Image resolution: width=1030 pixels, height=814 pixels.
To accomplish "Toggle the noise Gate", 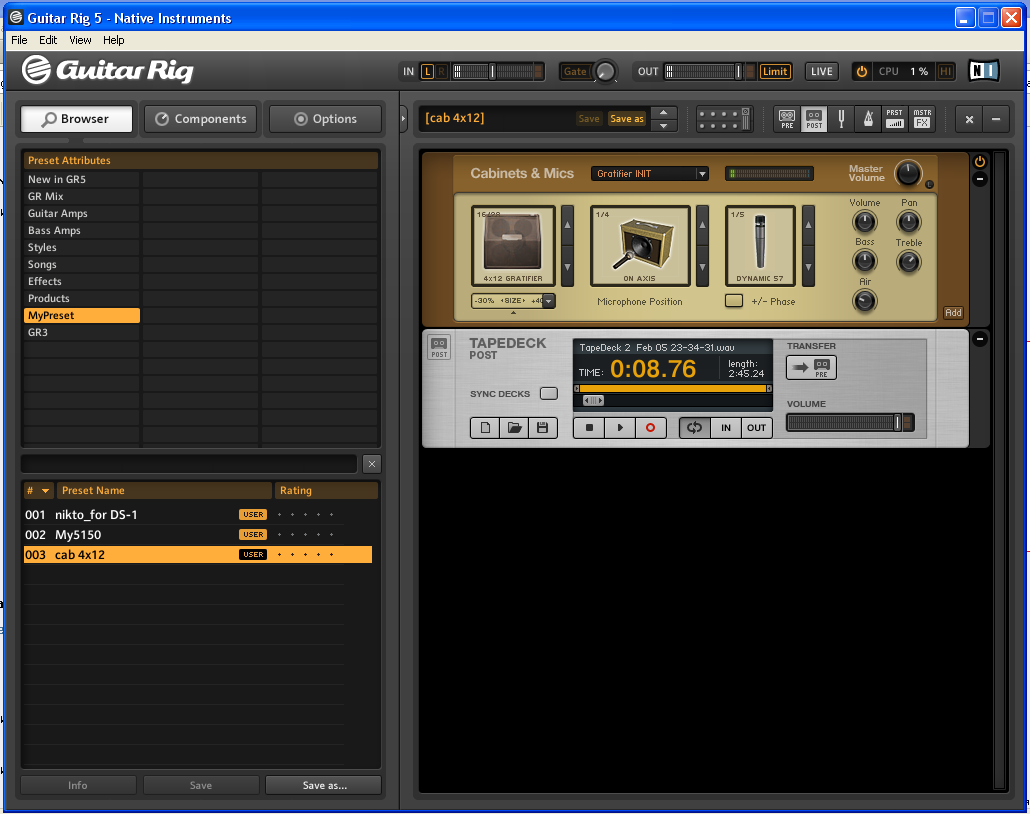I will 575,72.
